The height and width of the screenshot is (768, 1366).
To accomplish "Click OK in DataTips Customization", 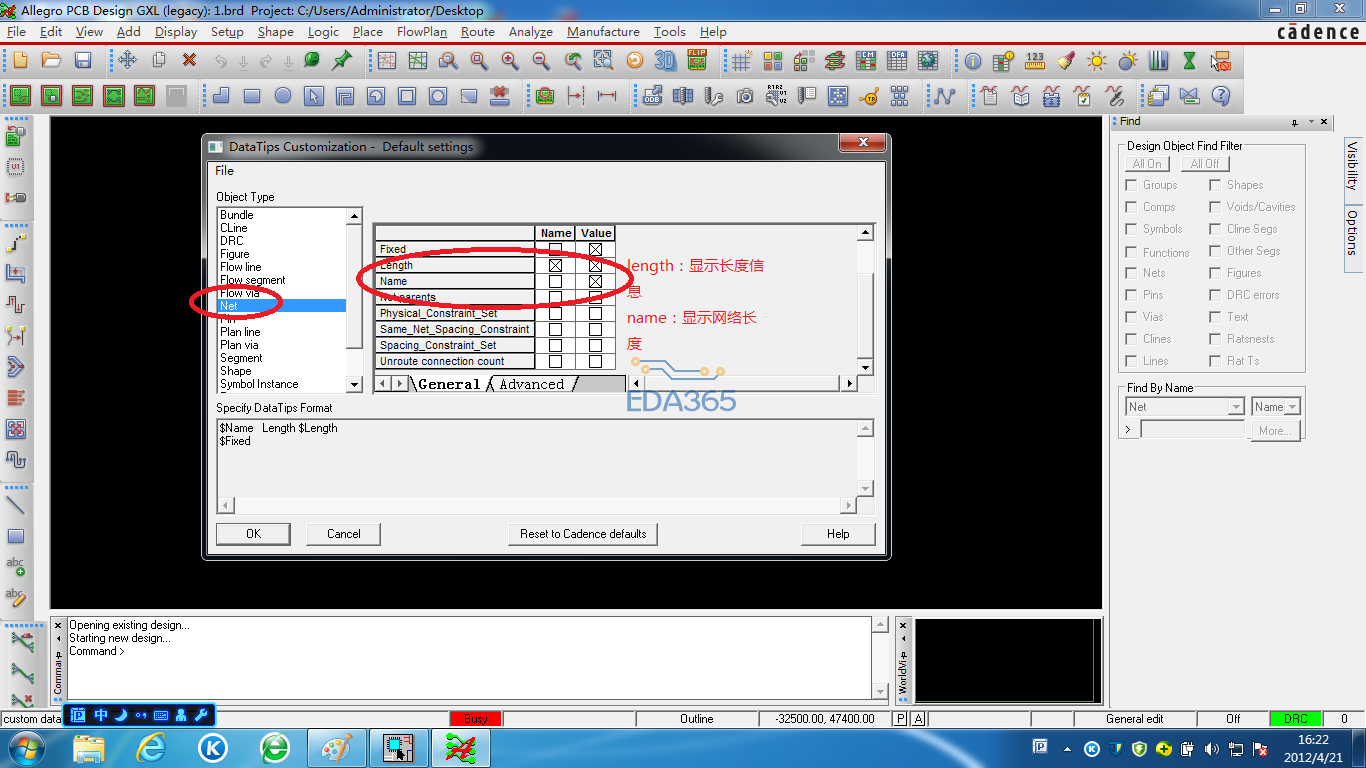I will click(253, 534).
